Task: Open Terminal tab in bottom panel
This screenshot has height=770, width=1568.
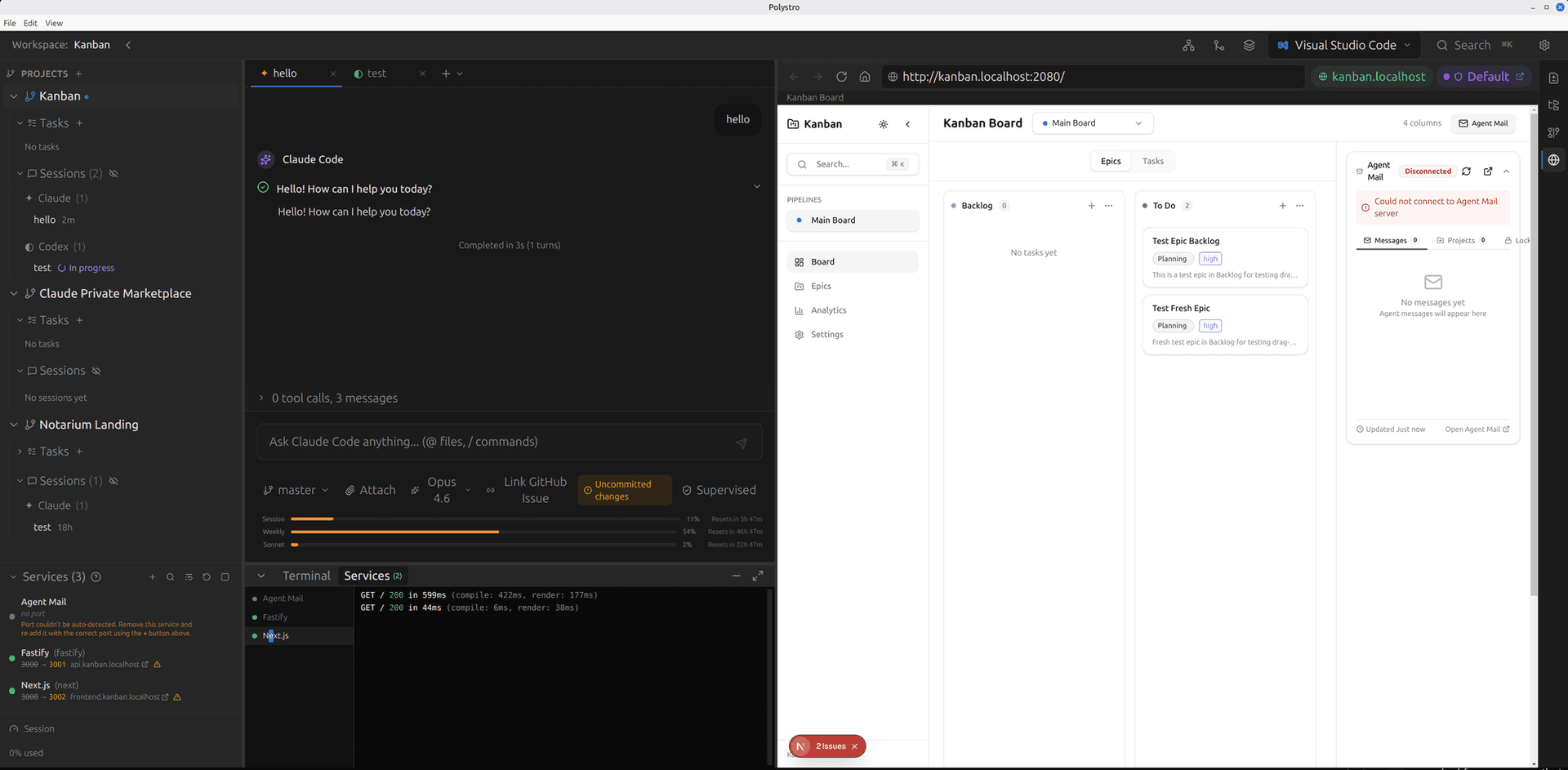Action: (306, 576)
